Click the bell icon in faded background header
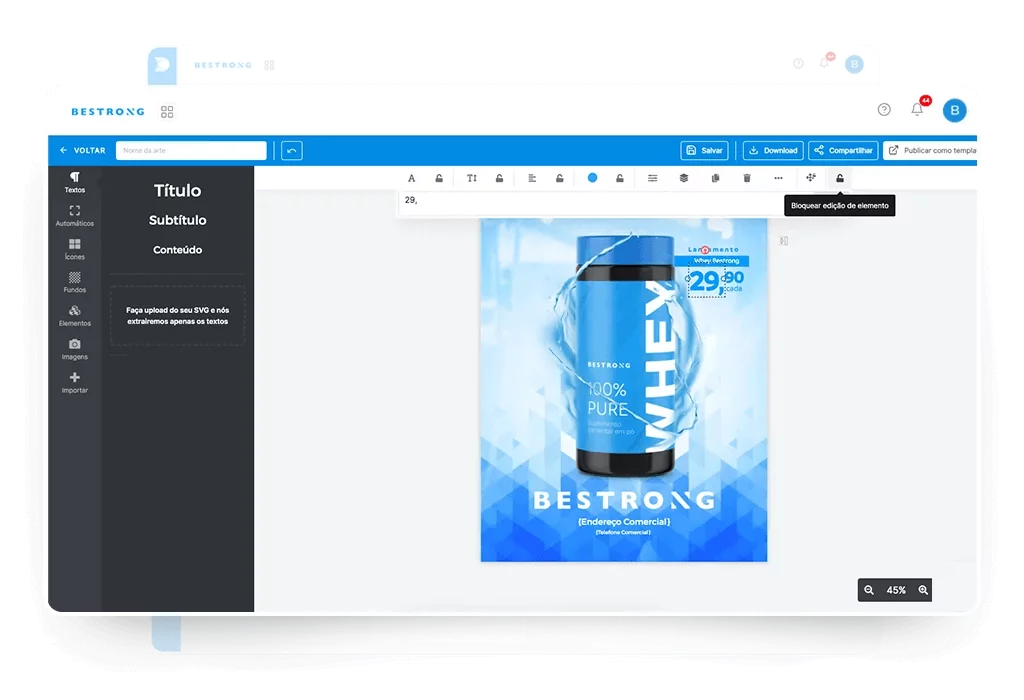The height and width of the screenshot is (700, 1024). 825,62
